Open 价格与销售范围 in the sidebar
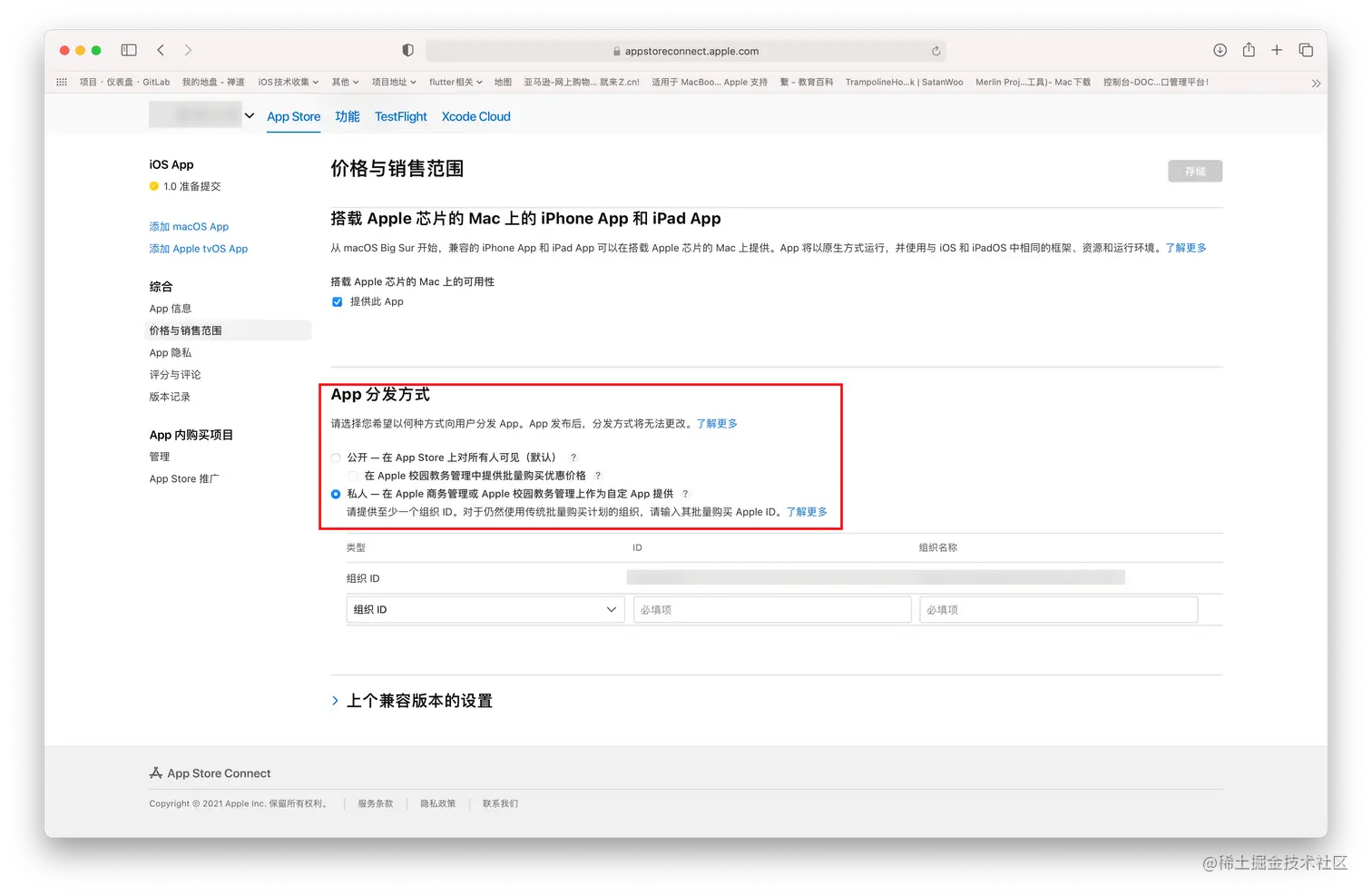The image size is (1372, 896). (228, 330)
